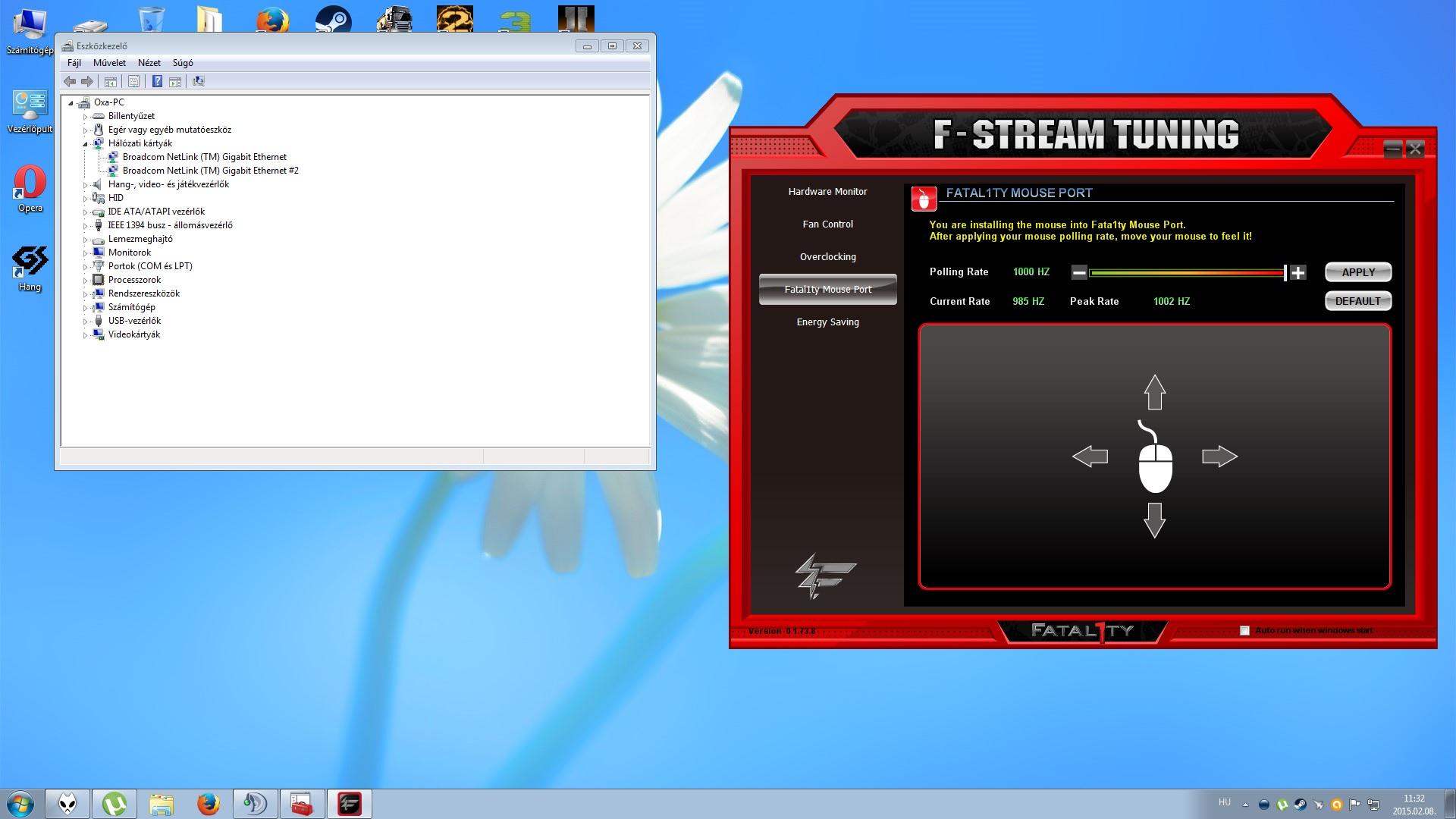Click the polling rate slider handle

[1285, 273]
